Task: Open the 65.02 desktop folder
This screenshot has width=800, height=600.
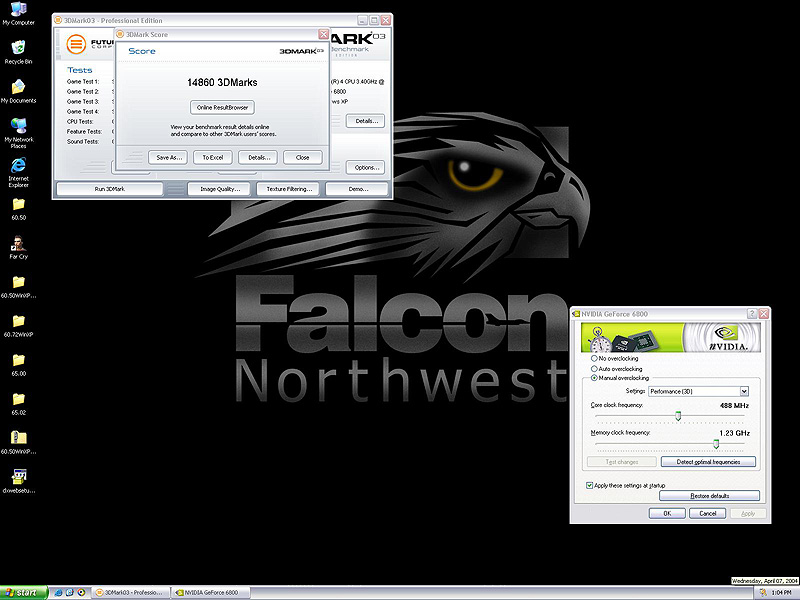Action: pyautogui.click(x=18, y=404)
